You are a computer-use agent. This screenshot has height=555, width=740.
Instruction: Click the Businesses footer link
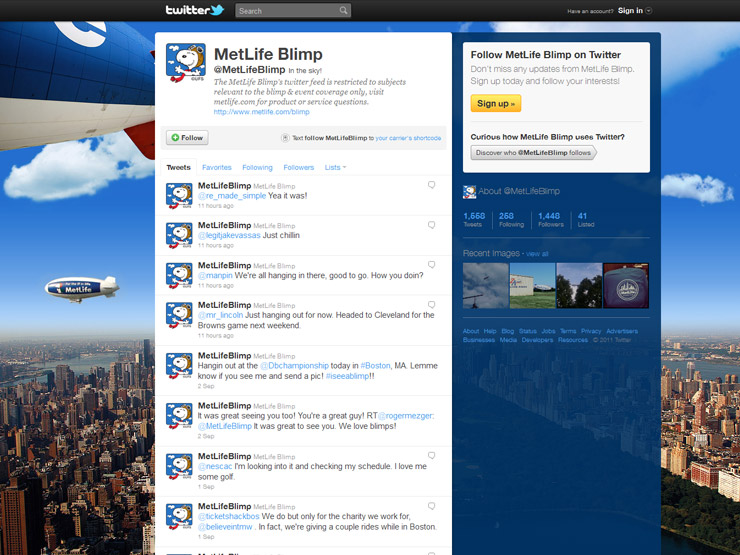(479, 340)
